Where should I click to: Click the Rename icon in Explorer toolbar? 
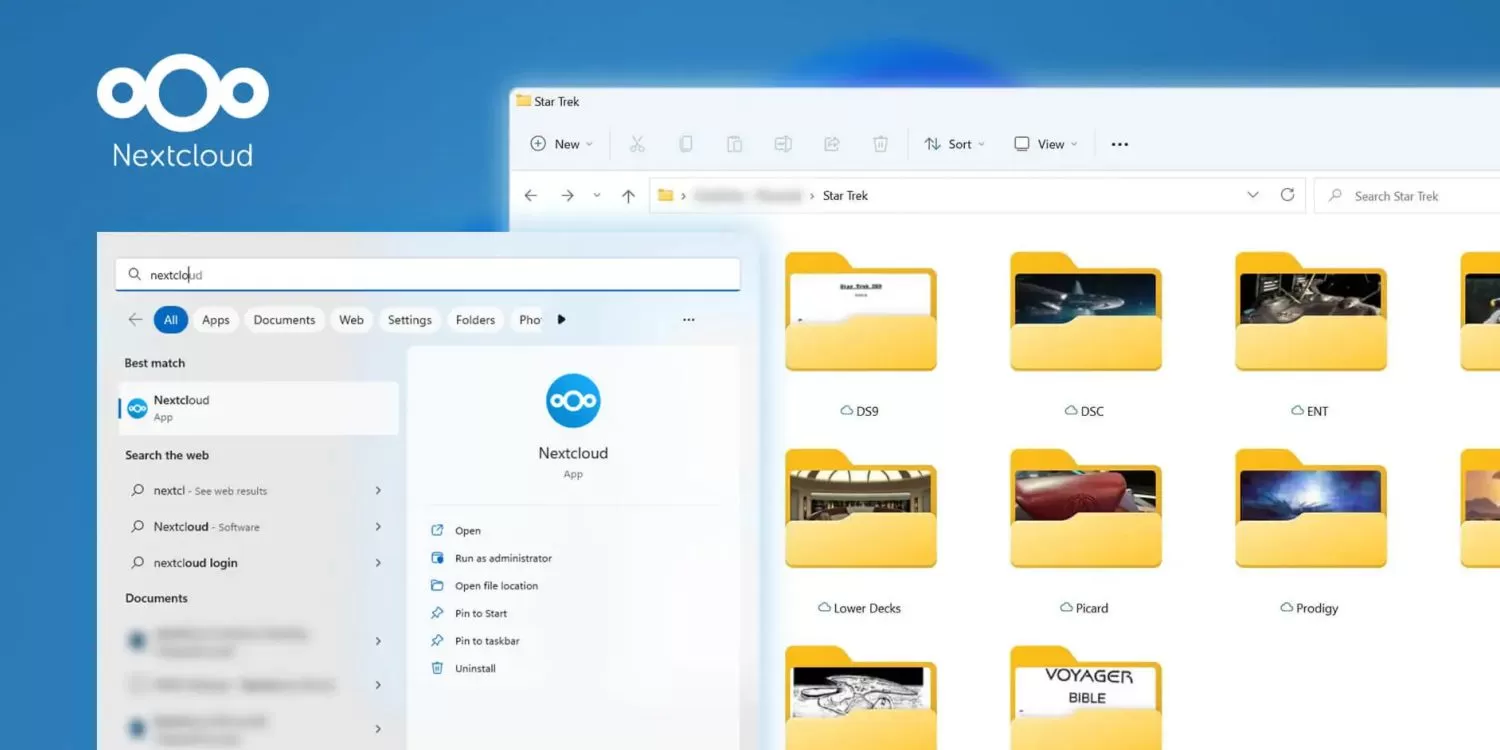pos(783,144)
